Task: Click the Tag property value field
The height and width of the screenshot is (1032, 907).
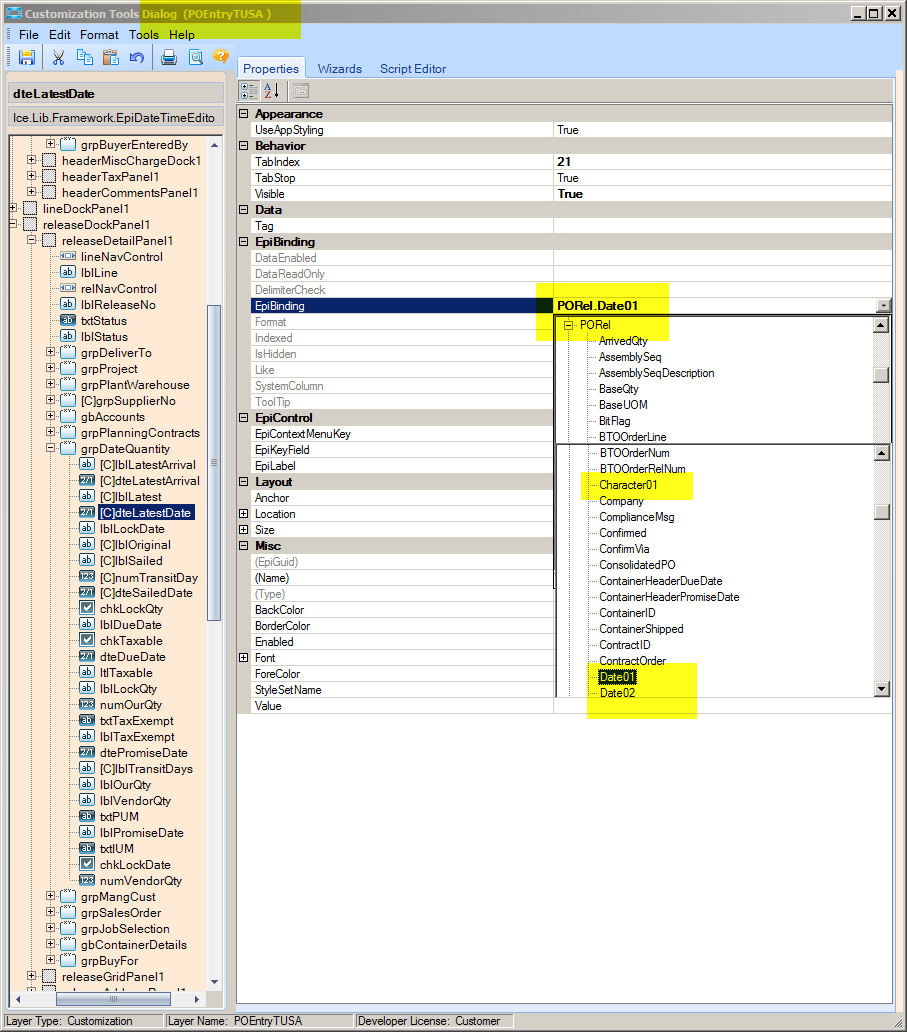Action: coord(723,226)
